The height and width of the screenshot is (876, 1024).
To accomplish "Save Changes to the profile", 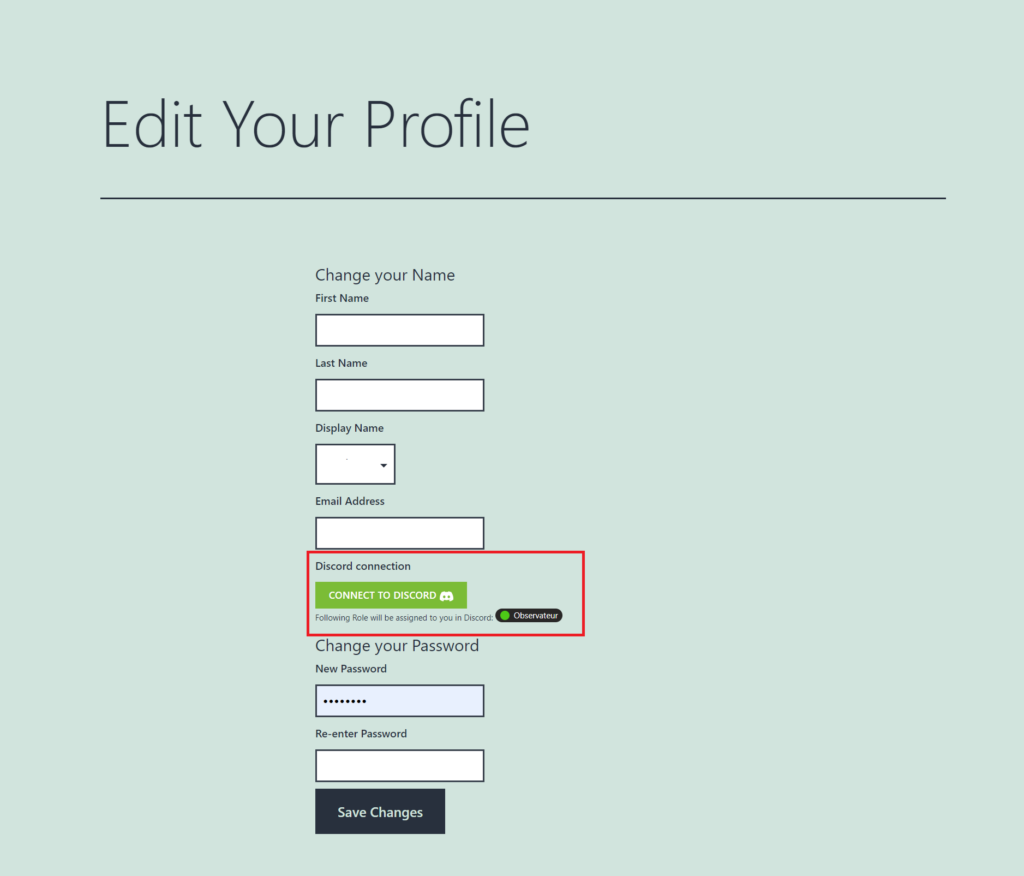I will (380, 811).
